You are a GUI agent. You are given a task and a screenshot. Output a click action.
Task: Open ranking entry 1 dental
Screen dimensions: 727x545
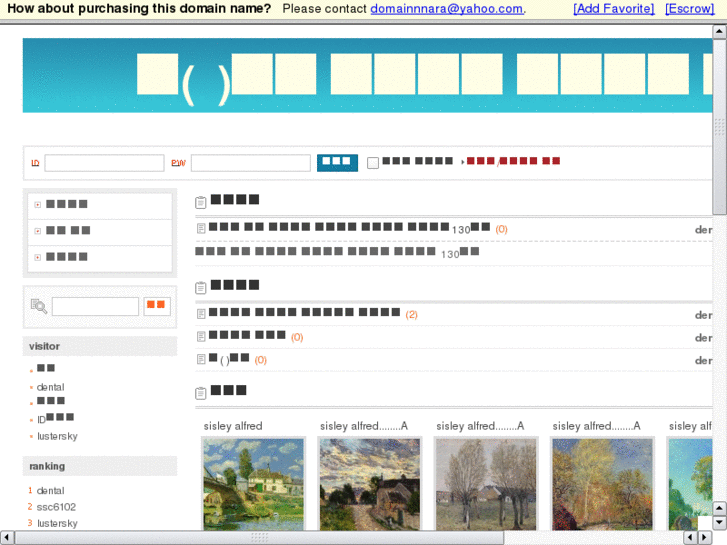[50, 491]
